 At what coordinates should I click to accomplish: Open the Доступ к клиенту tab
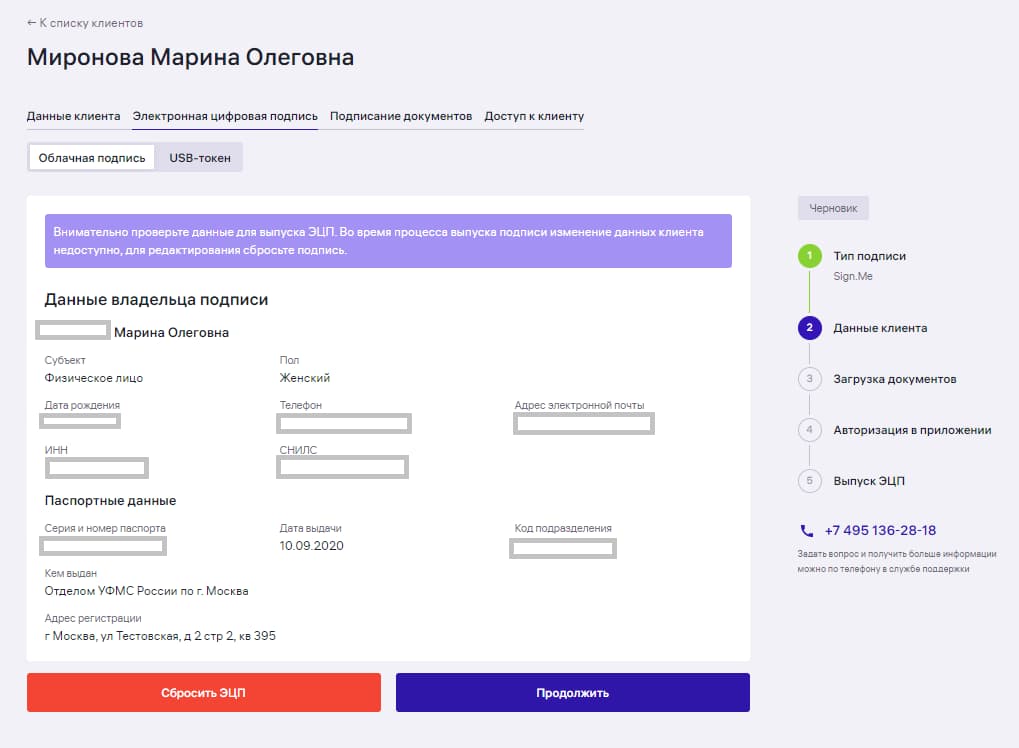(x=534, y=116)
